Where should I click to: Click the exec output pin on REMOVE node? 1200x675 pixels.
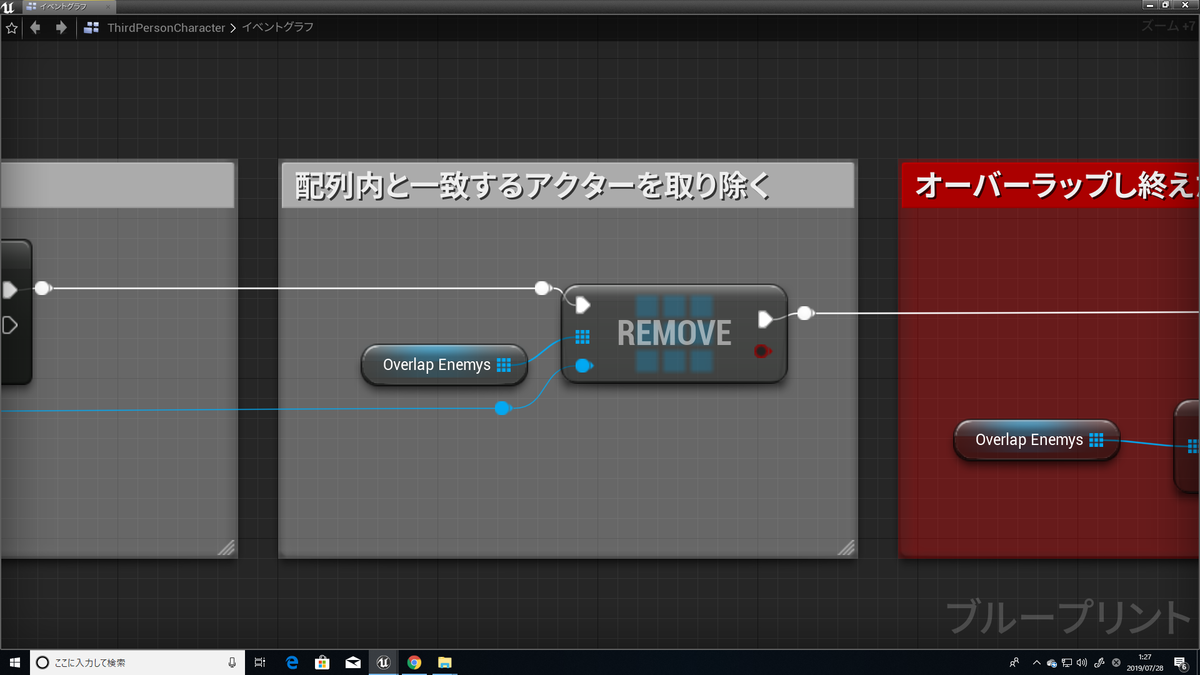[x=766, y=318]
